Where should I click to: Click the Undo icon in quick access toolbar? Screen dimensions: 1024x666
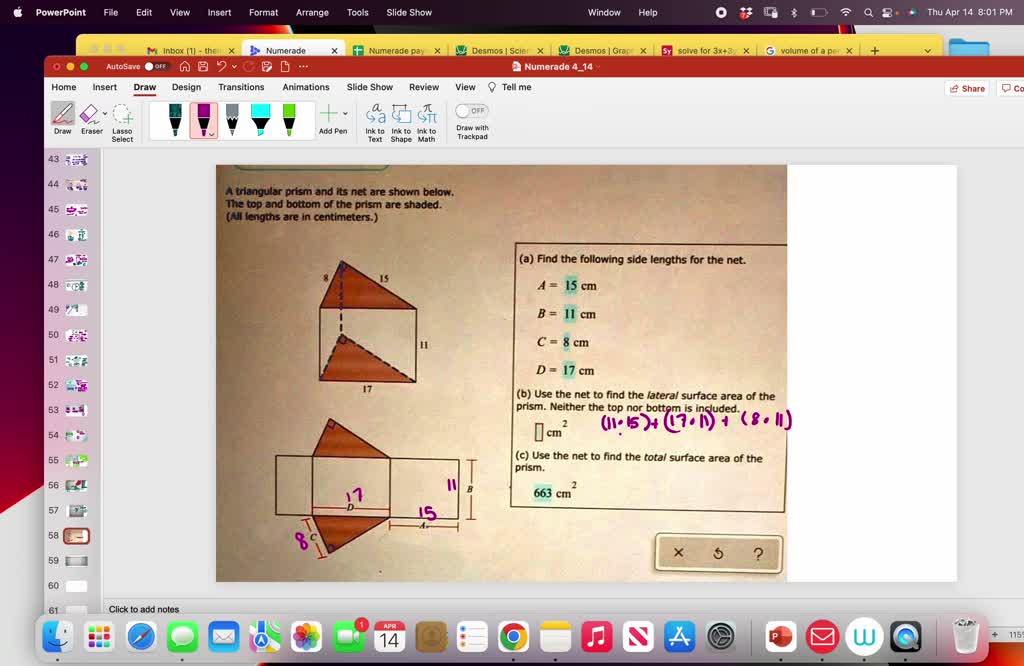pyautogui.click(x=221, y=67)
